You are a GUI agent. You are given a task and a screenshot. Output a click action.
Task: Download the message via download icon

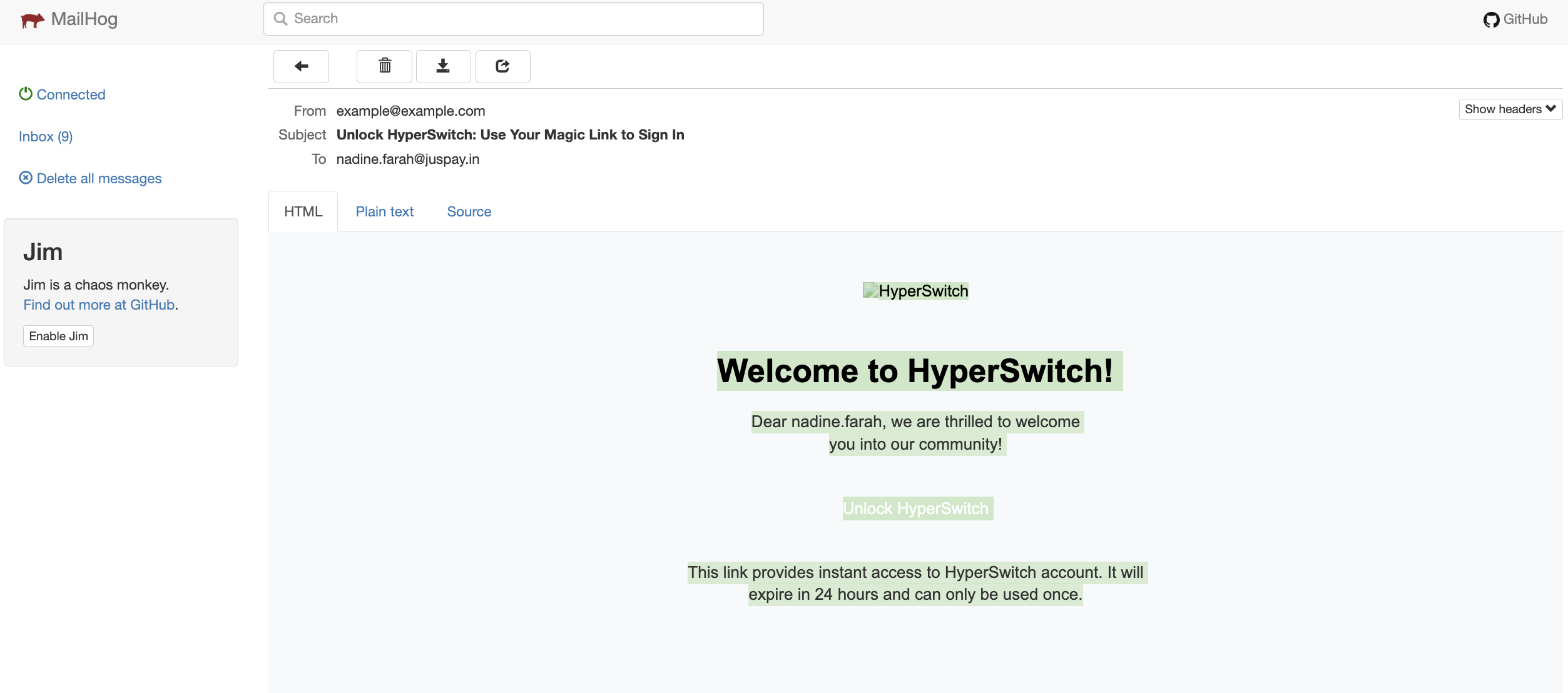443,66
